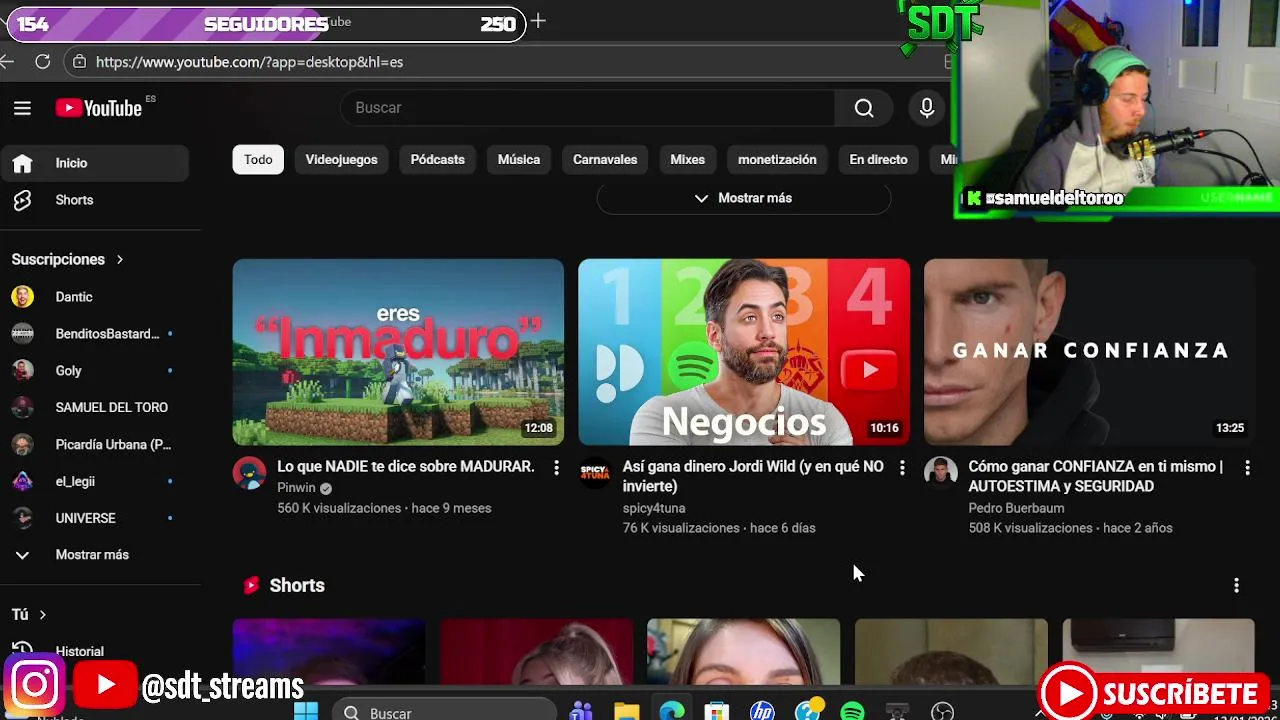Open options menu for the MADURAR video

(x=556, y=468)
